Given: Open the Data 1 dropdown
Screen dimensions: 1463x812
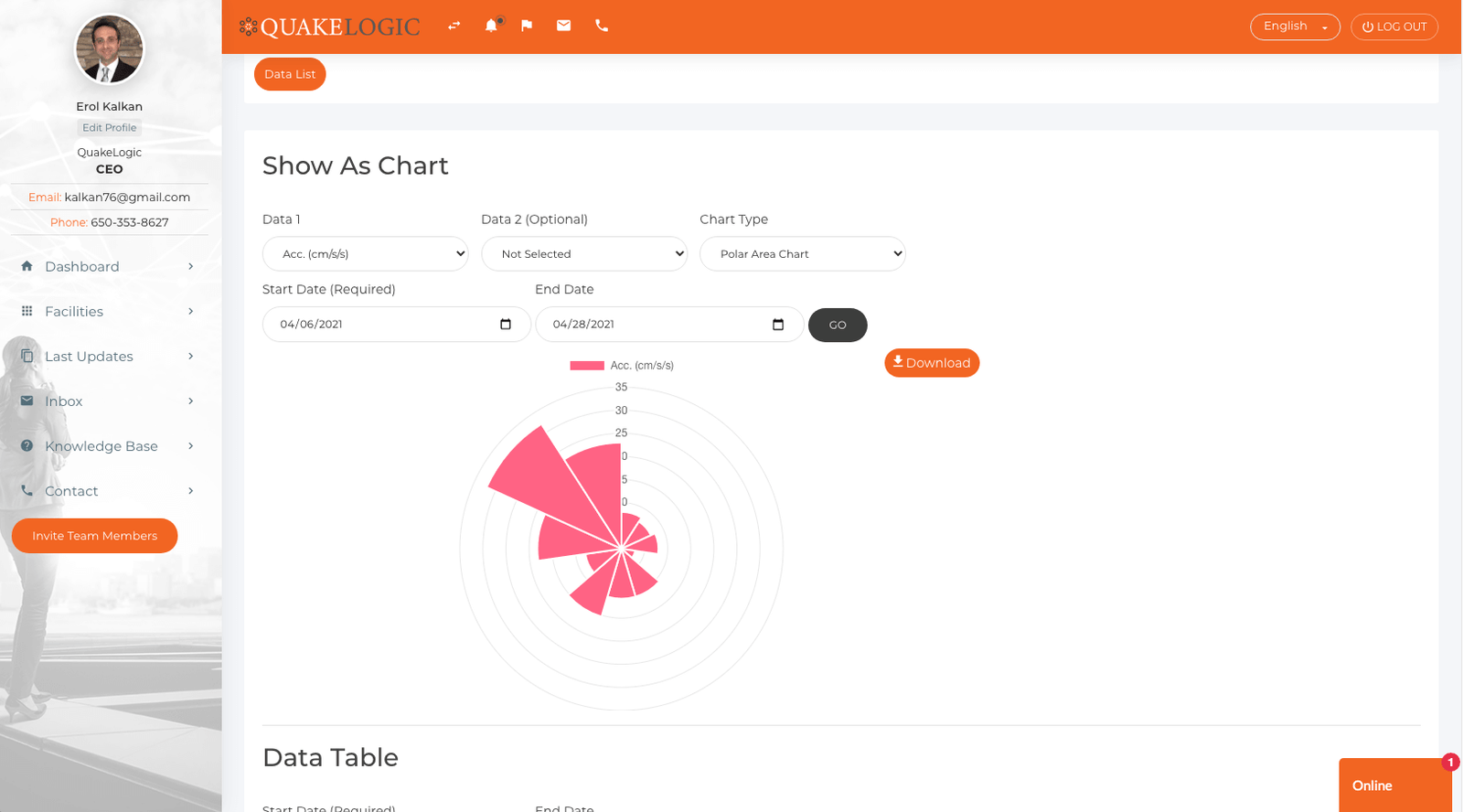Looking at the screenshot, I should pyautogui.click(x=365, y=254).
